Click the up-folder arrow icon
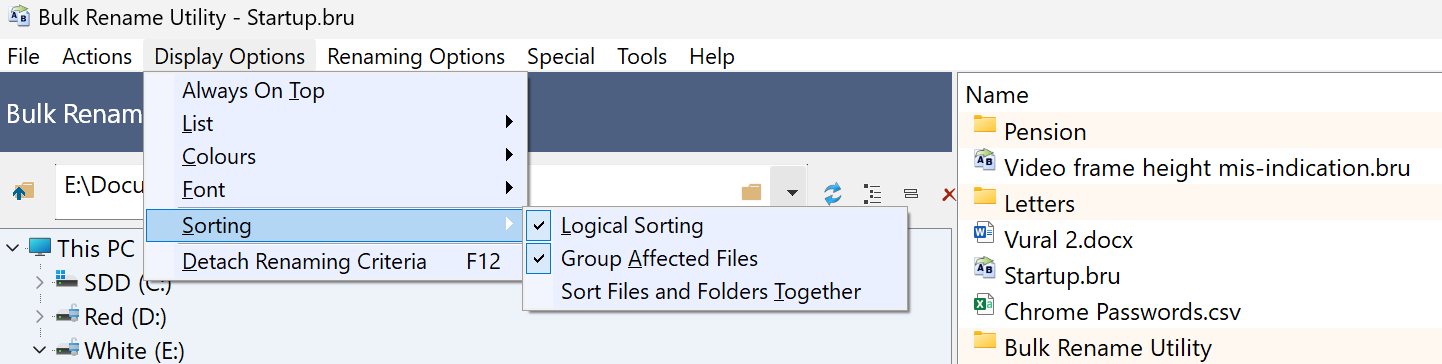This screenshot has width=1442, height=364. (x=23, y=191)
